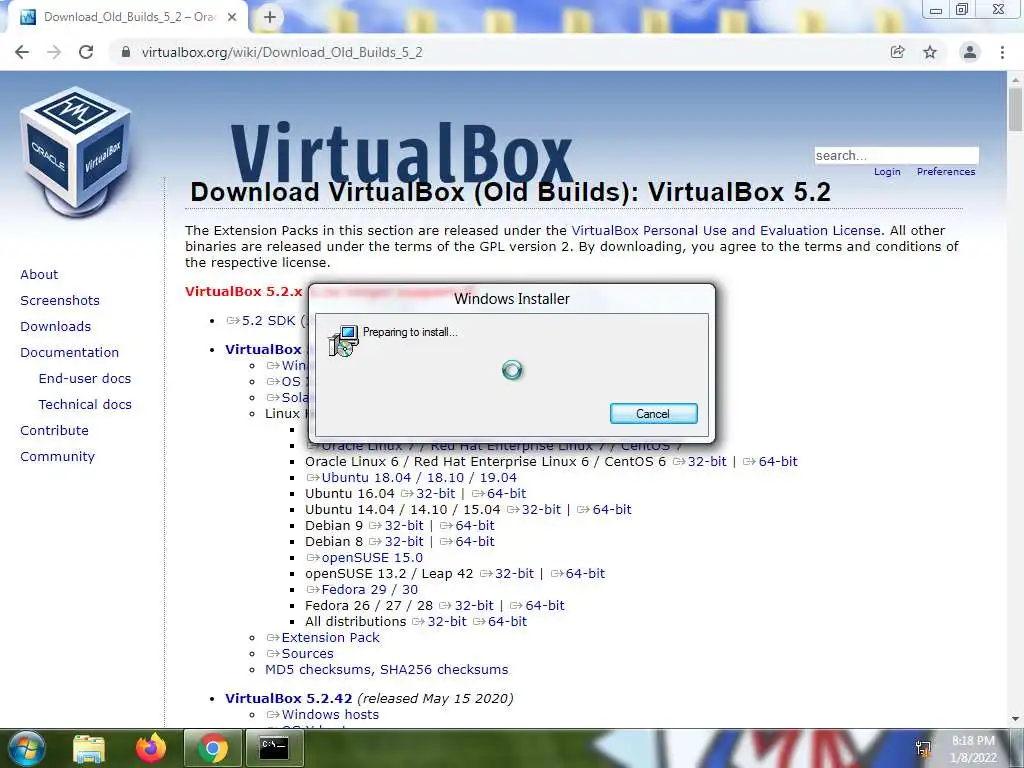The height and width of the screenshot is (768, 1024).
Task: Cancel the Windows Installer dialog
Action: pyautogui.click(x=654, y=413)
